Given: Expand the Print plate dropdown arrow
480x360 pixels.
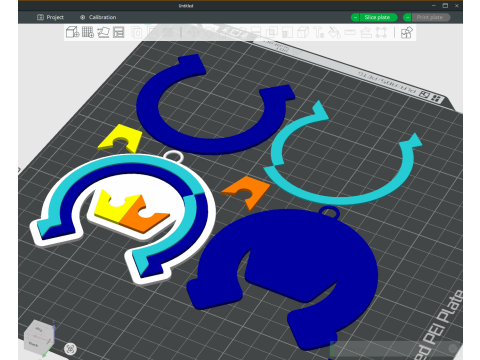Looking at the screenshot, I should coord(407,17).
